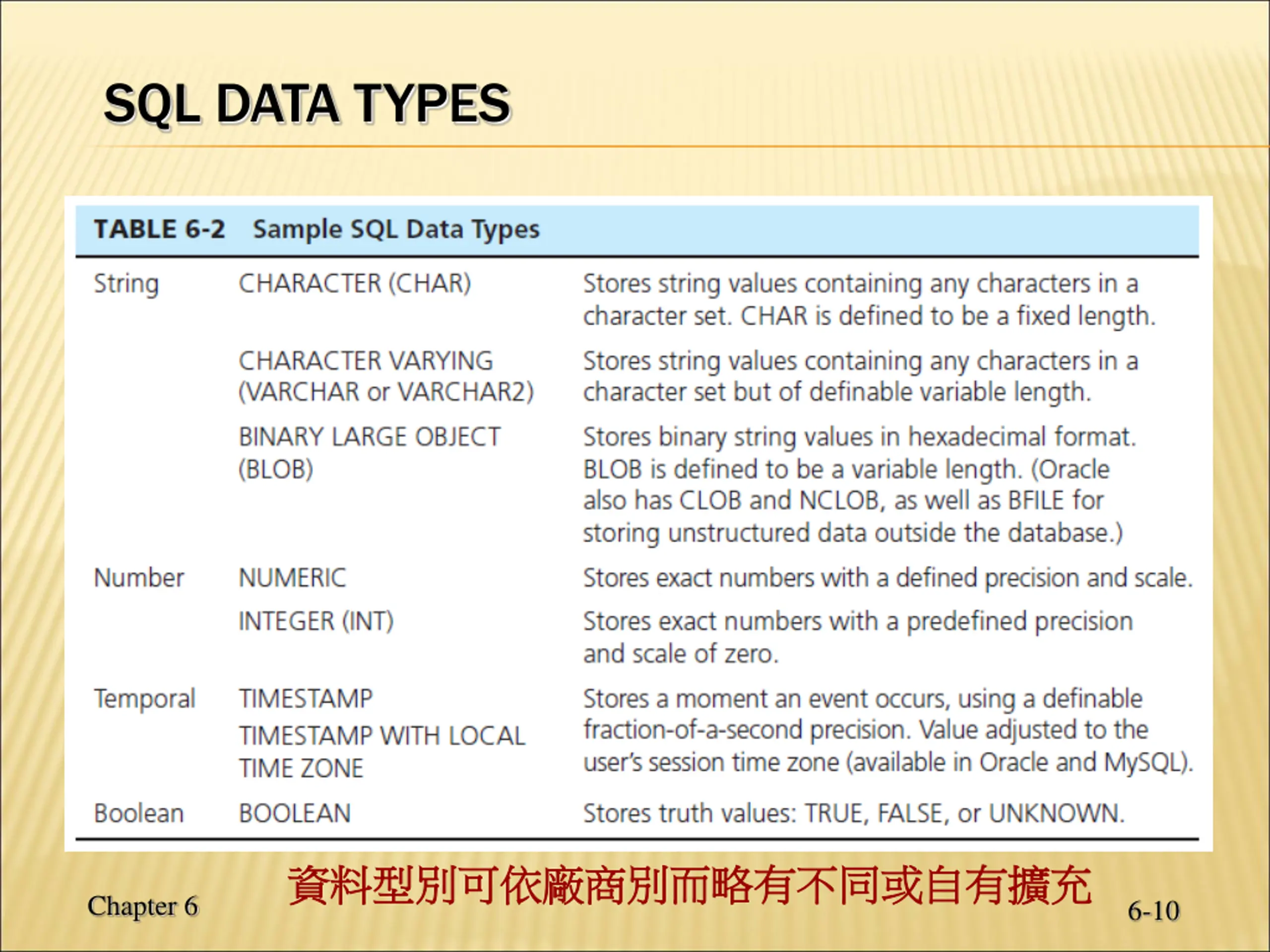Click '(VARCHAR or VARCHAR2)' text
The height and width of the screenshot is (952, 1270).
(x=386, y=393)
